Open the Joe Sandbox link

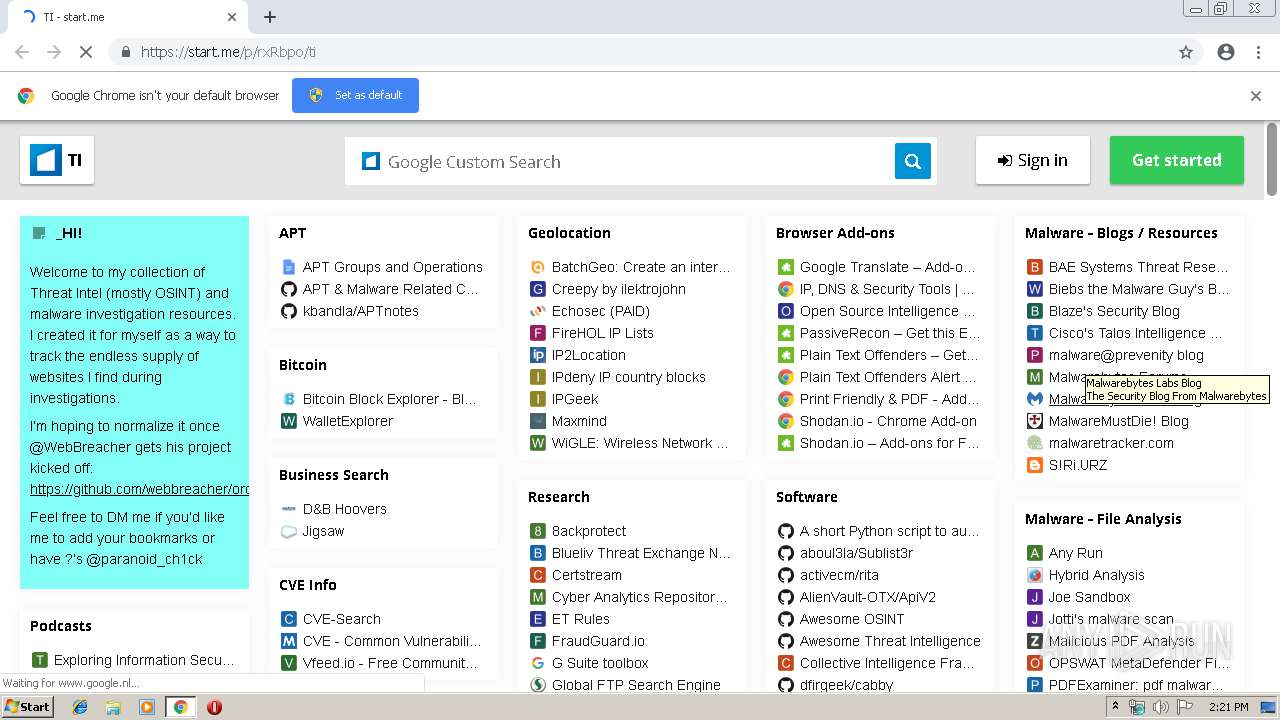point(1090,597)
